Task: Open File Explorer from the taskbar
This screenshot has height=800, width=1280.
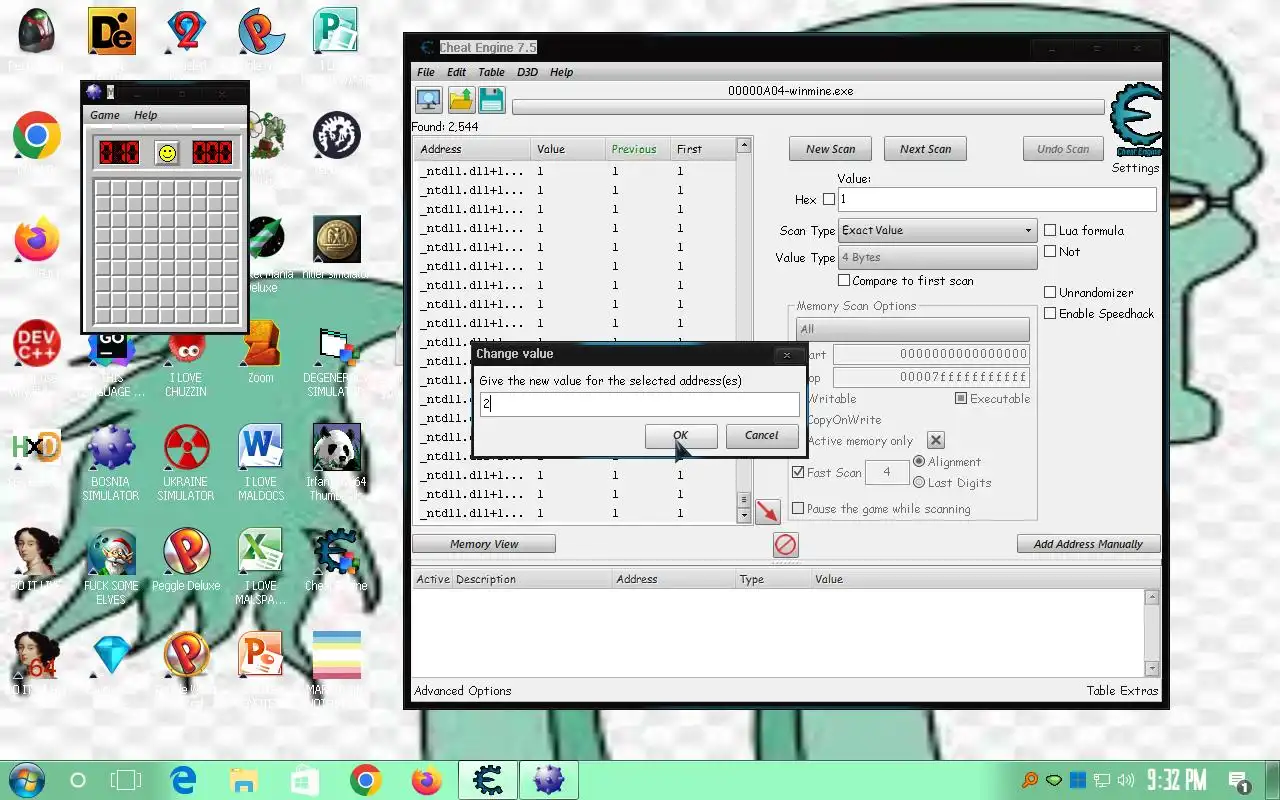Action: click(x=244, y=780)
